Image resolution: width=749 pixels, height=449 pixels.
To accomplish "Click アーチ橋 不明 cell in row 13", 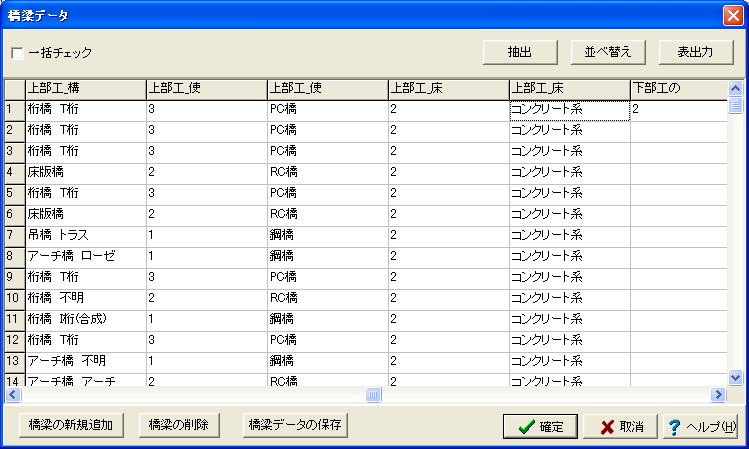I will click(x=86, y=362).
